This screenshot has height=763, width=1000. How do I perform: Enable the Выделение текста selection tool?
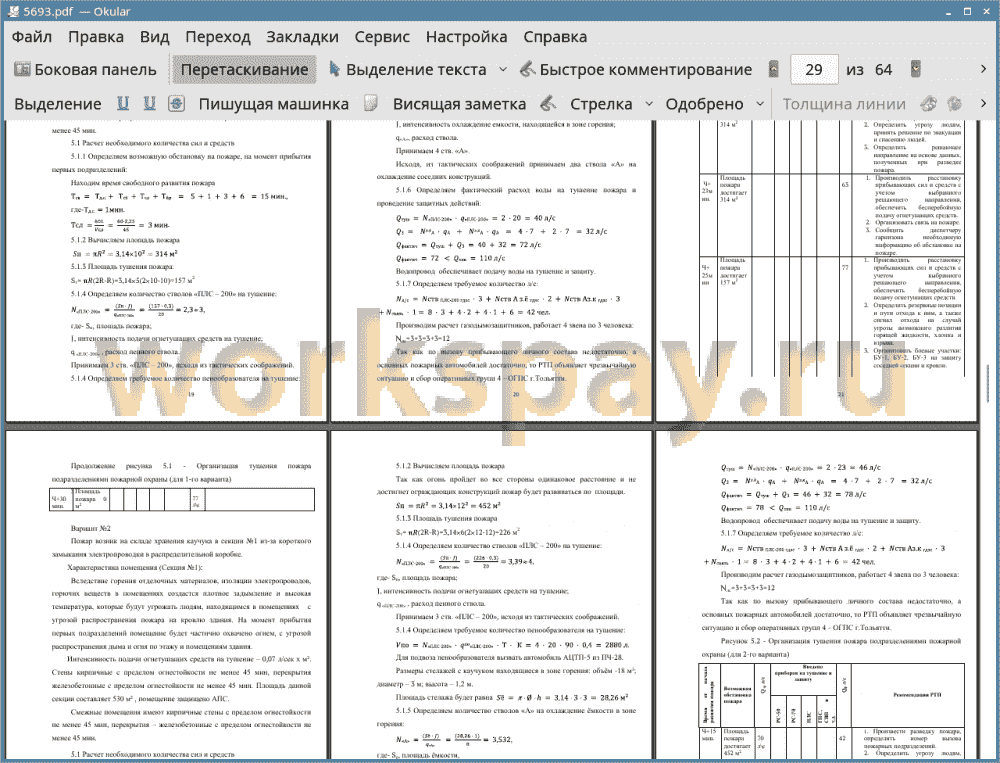coord(407,70)
